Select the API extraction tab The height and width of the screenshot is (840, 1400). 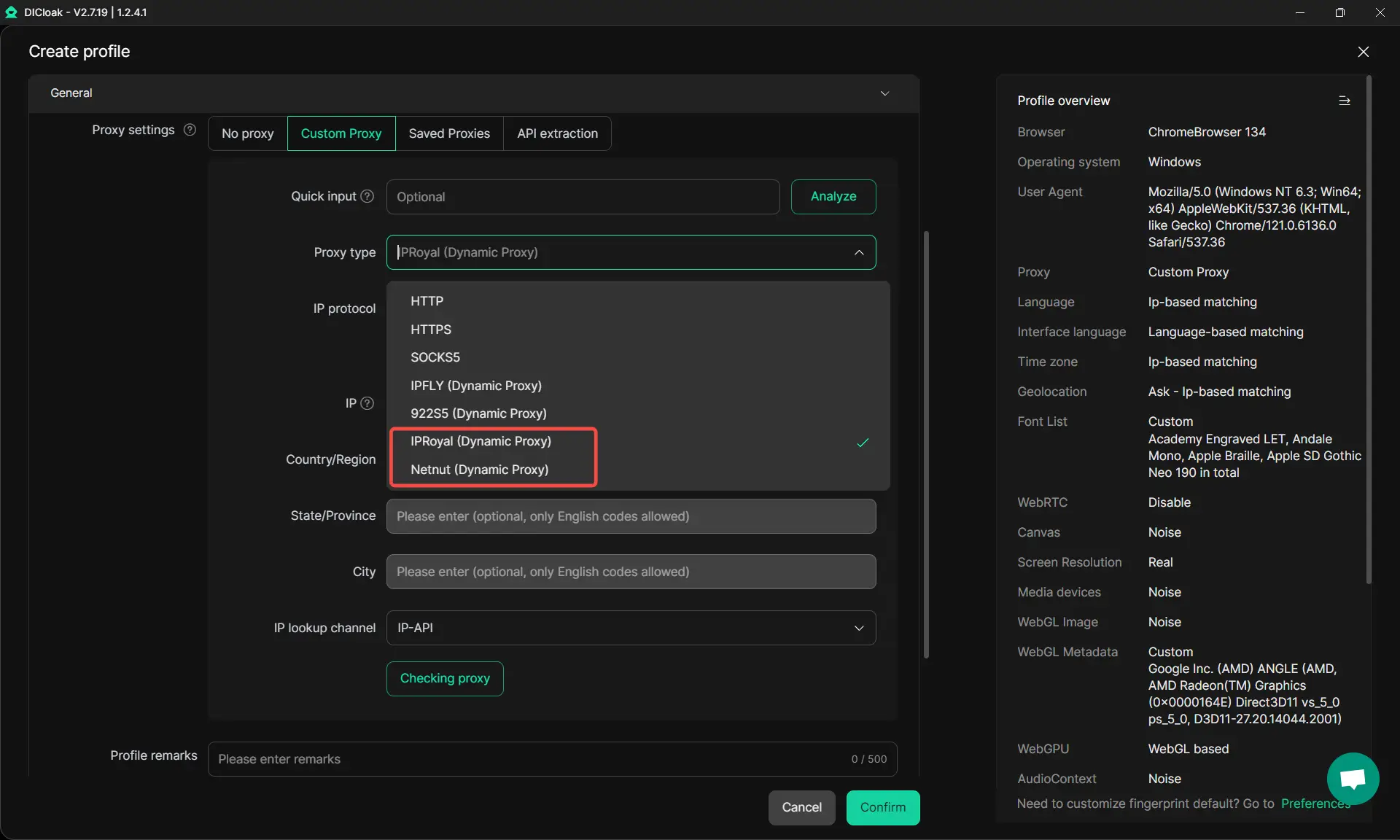coord(557,133)
